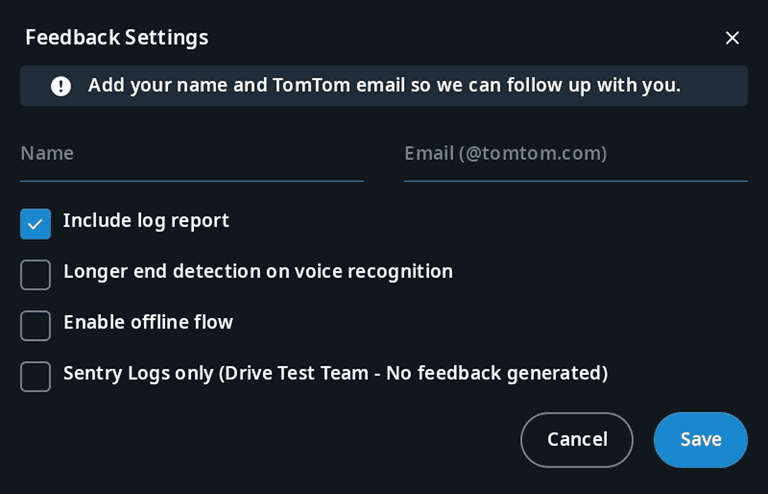
Task: Click into the Email (@tomtom.com) field
Action: [x=575, y=154]
